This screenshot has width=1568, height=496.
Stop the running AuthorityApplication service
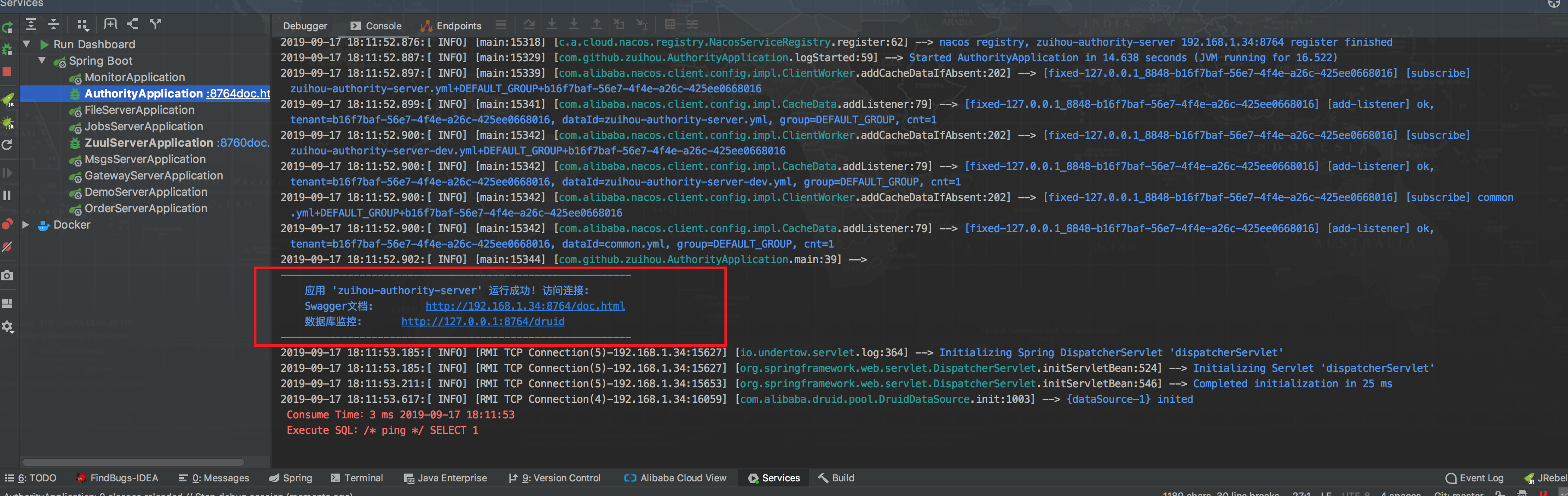click(7, 72)
